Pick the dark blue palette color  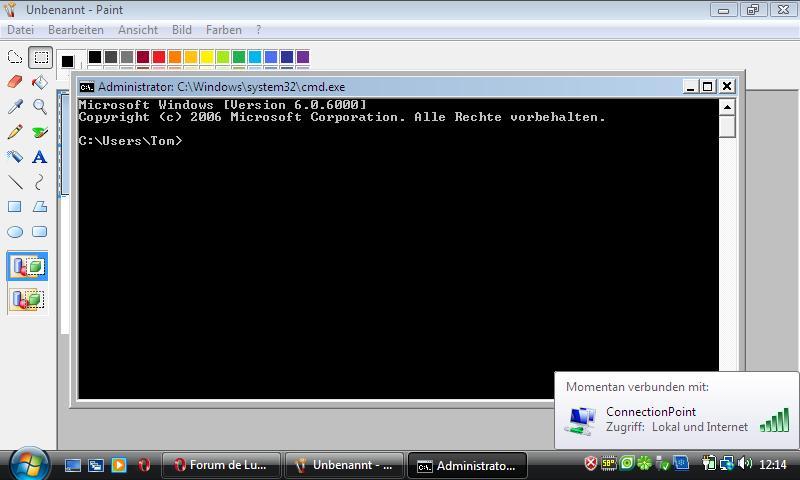(x=287, y=57)
